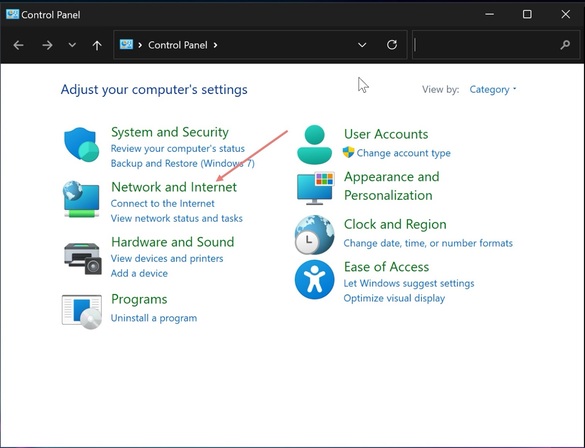Expand chevron after Control Panel in breadcrumb
The width and height of the screenshot is (585, 448).
pyautogui.click(x=215, y=45)
